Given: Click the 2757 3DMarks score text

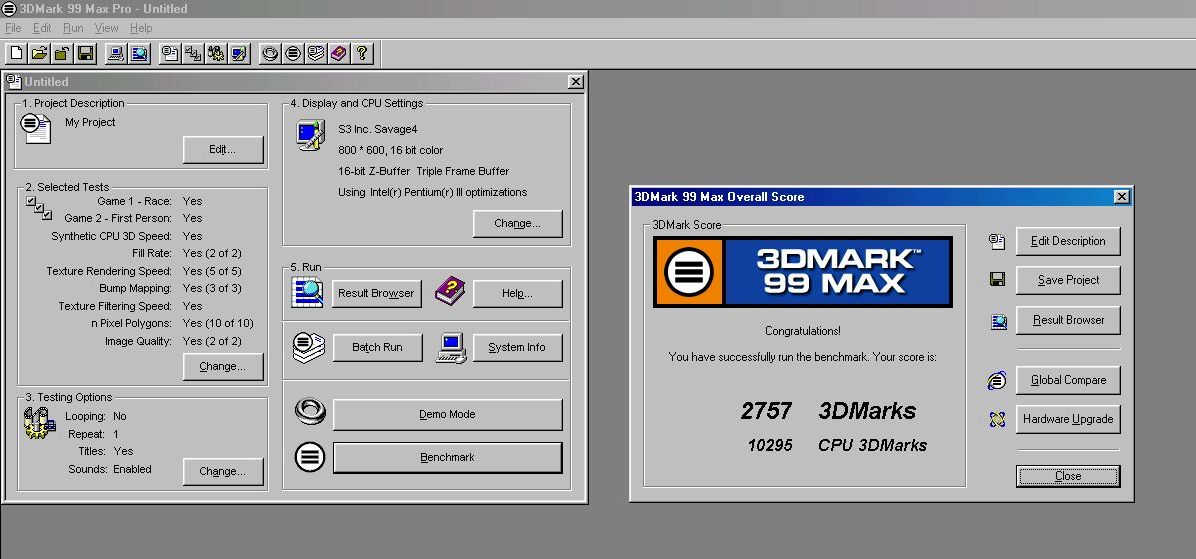Looking at the screenshot, I should pos(828,411).
